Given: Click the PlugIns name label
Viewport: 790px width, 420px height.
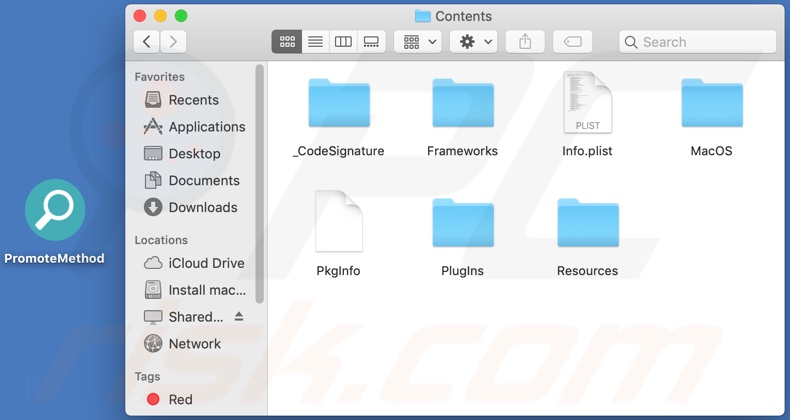Looking at the screenshot, I should click(x=463, y=271).
